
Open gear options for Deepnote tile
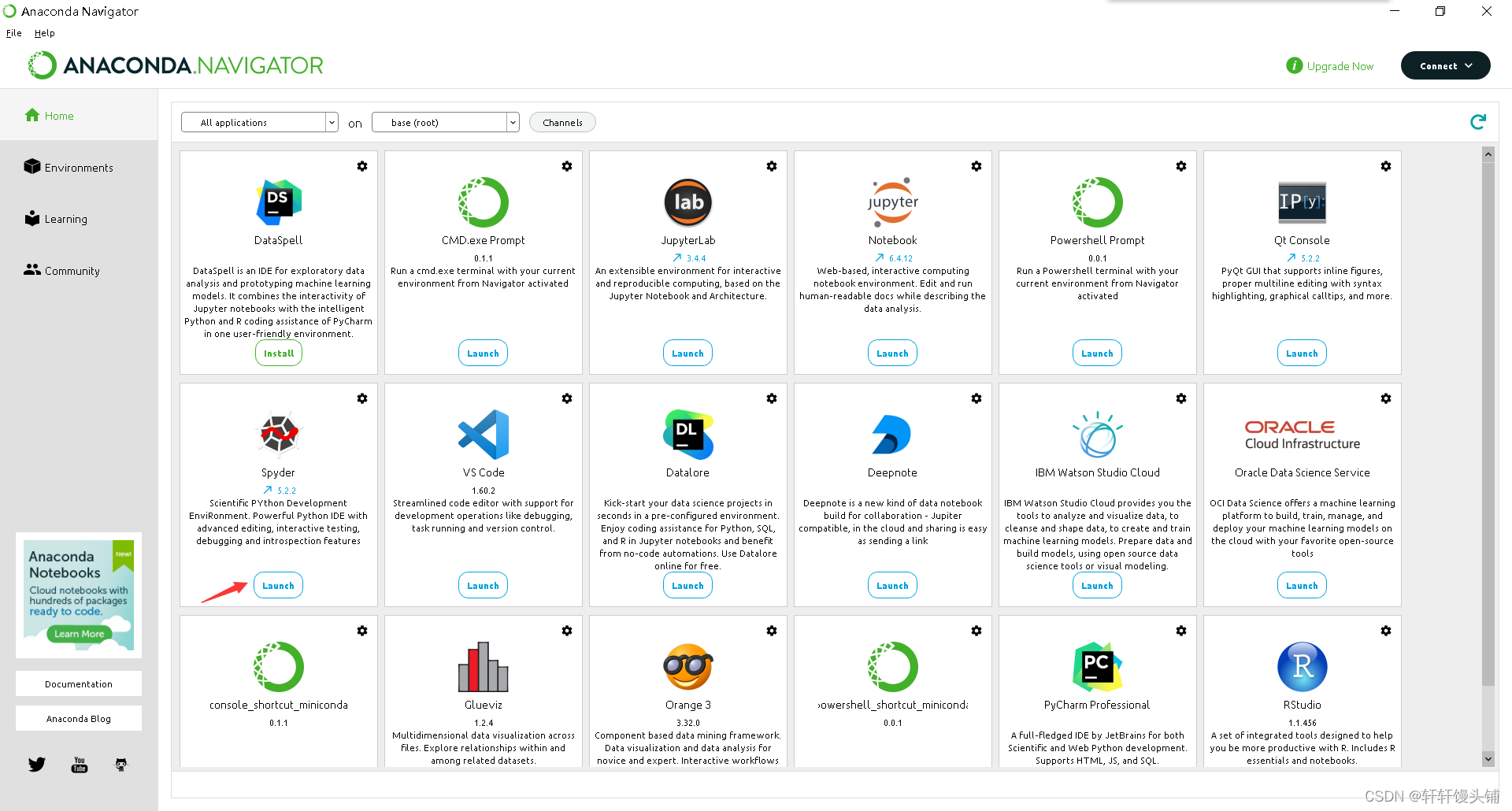(x=976, y=398)
